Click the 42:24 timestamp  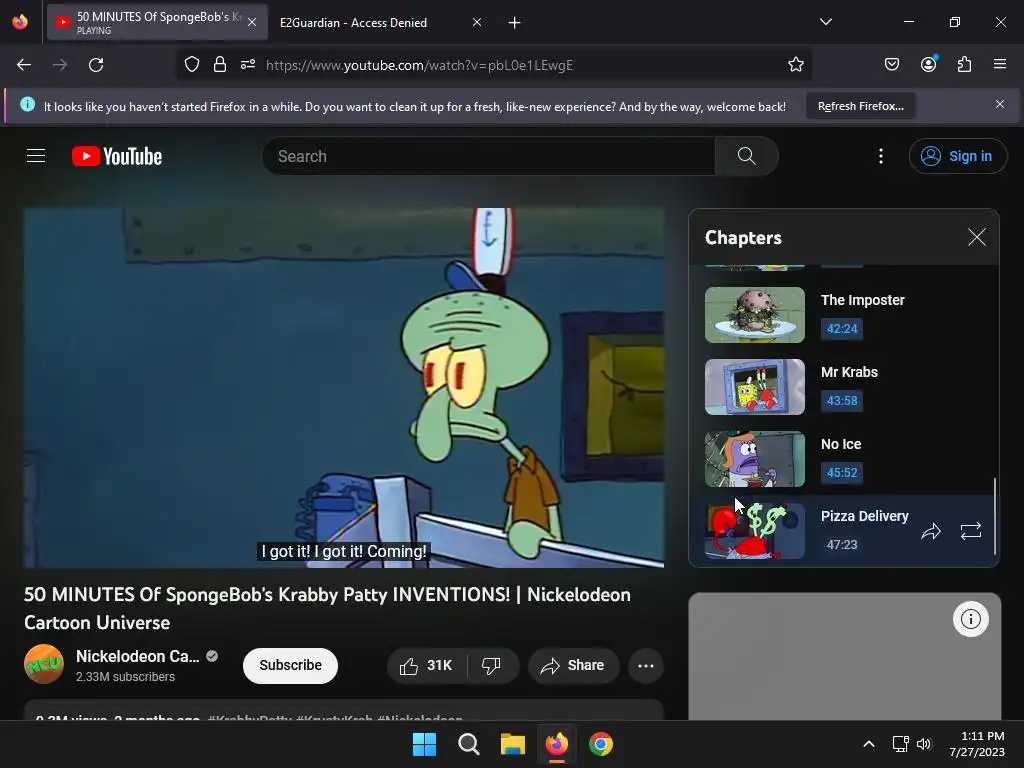click(x=842, y=328)
